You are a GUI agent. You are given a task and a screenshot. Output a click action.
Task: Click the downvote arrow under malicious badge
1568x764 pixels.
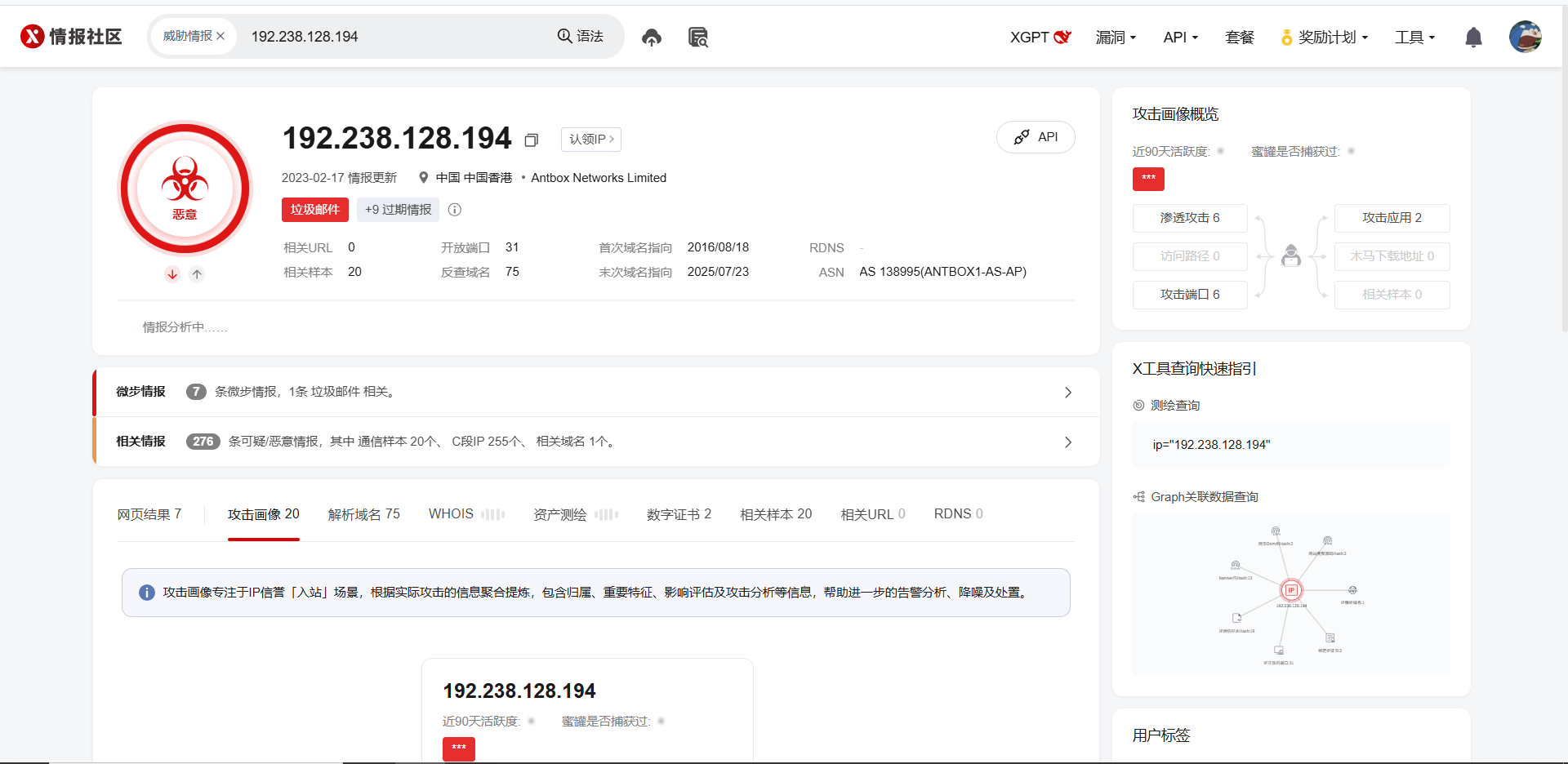172,274
